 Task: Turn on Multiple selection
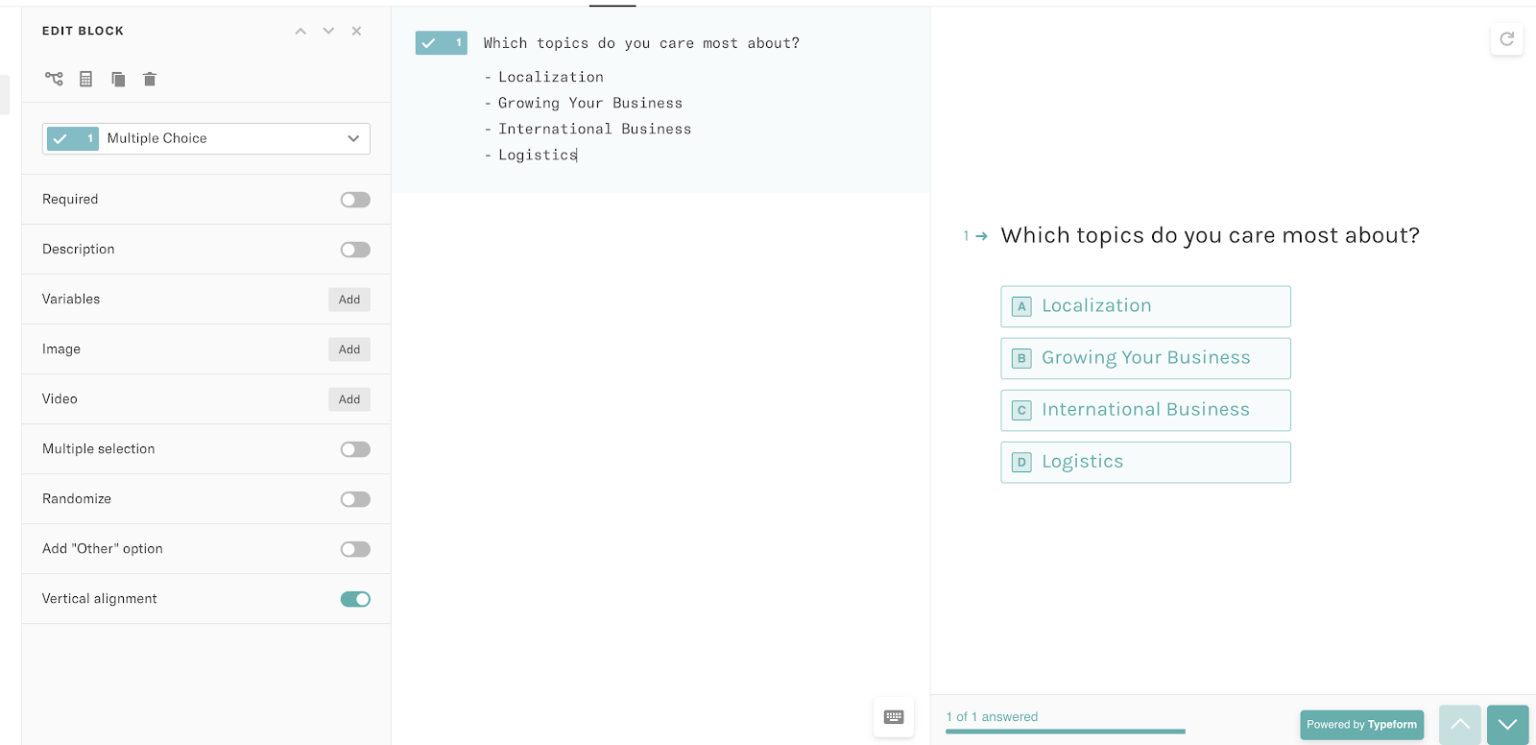pos(355,449)
